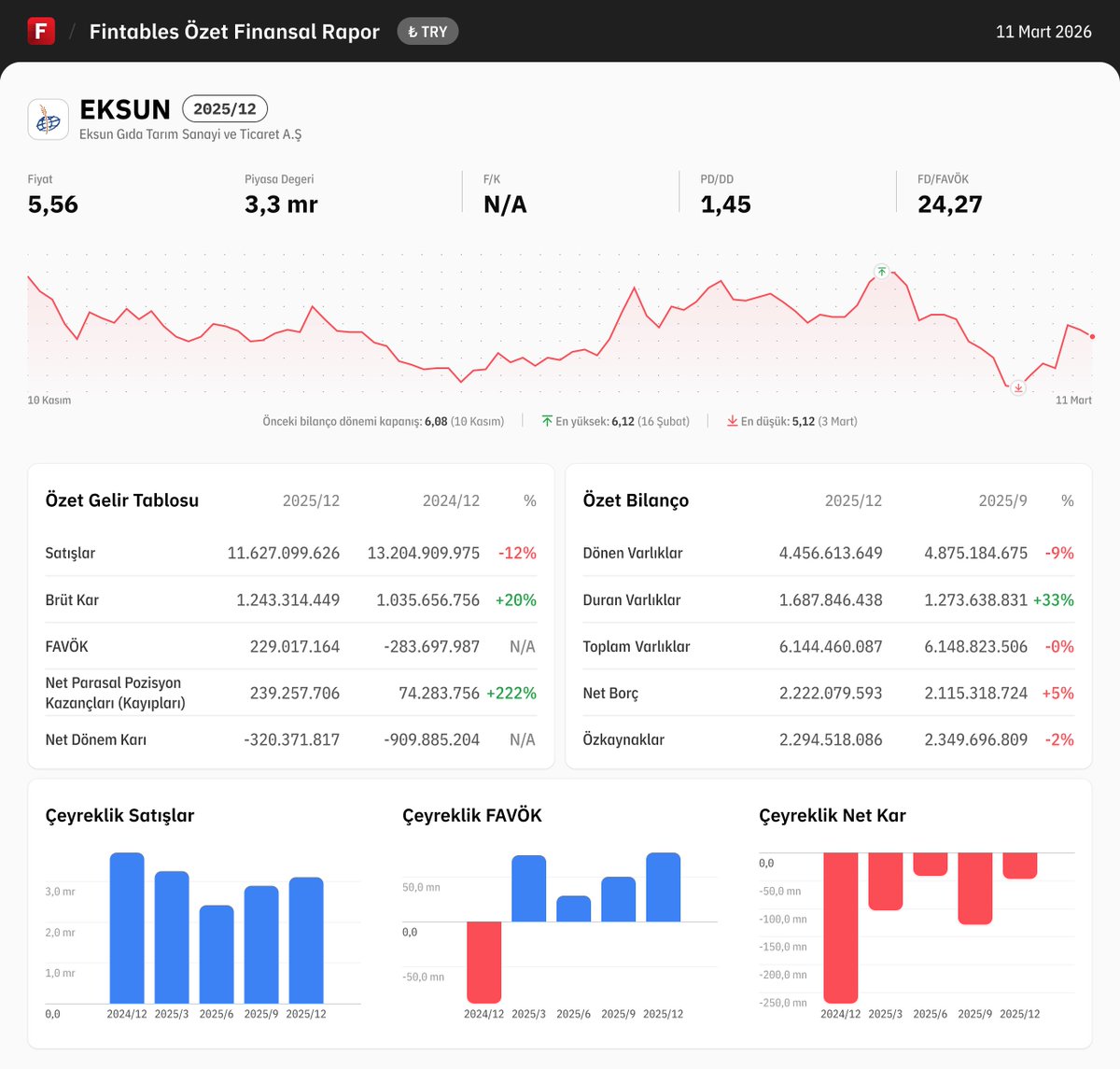Click the red lowest-price marker on chart
1120x1069 pixels.
(1018, 387)
